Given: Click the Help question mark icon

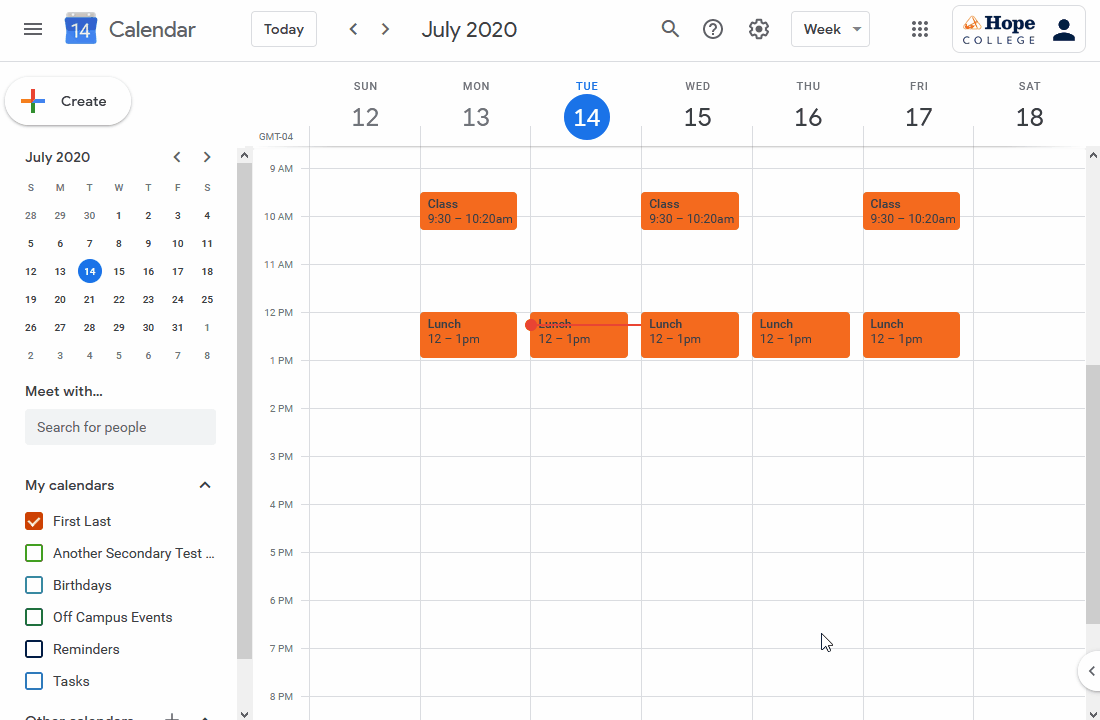Looking at the screenshot, I should [x=712, y=29].
